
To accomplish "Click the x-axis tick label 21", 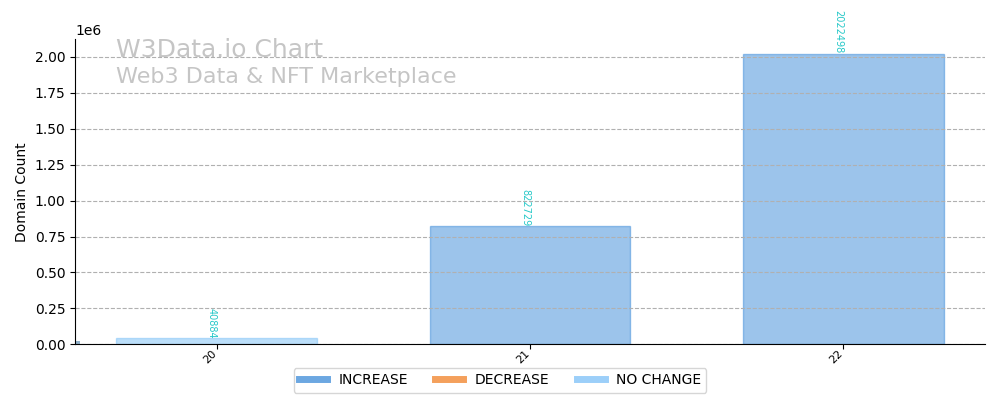I will (x=523, y=356).
